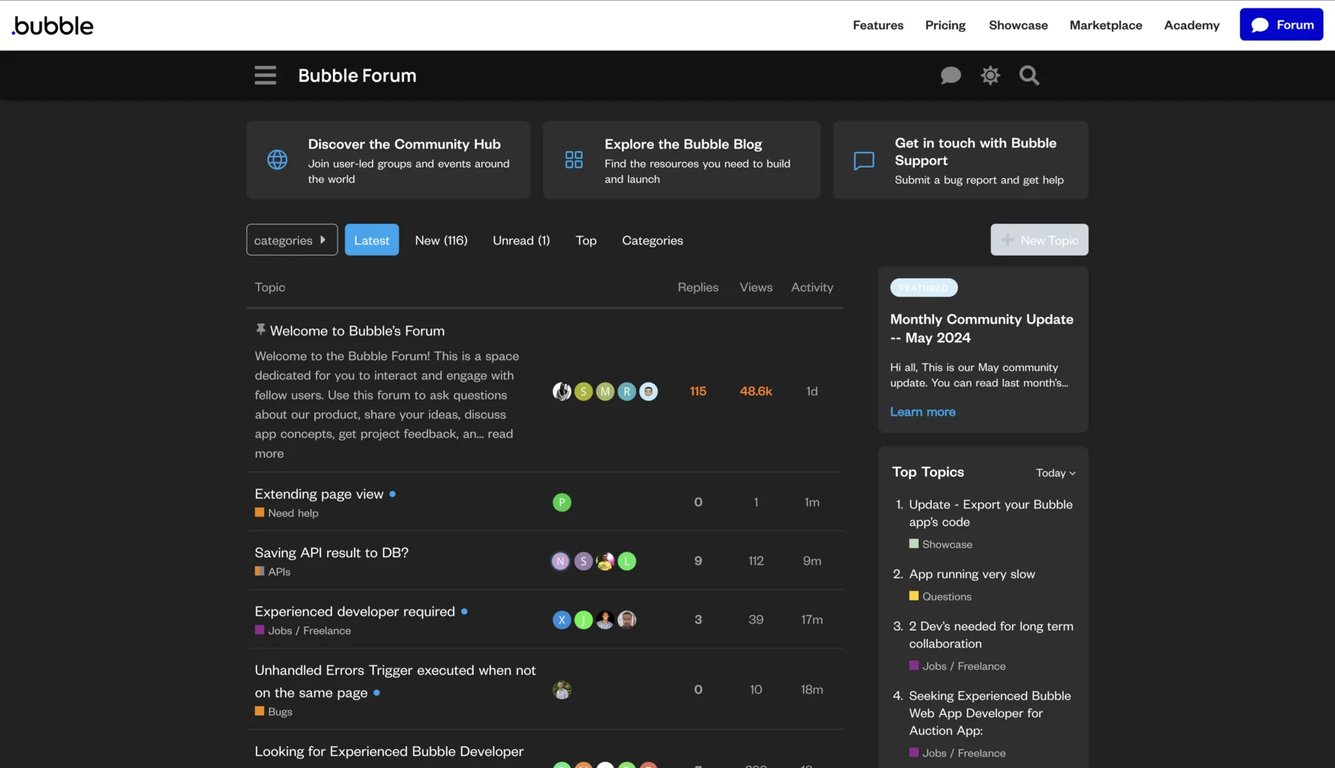Open the Categories tab

click(653, 240)
